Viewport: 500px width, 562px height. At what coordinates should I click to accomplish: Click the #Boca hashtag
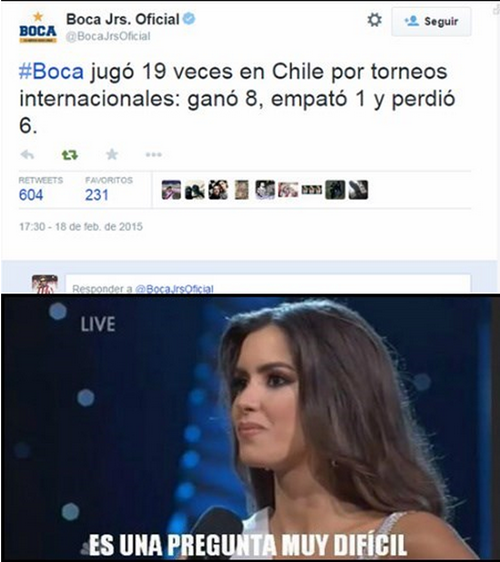pyautogui.click(x=51, y=71)
